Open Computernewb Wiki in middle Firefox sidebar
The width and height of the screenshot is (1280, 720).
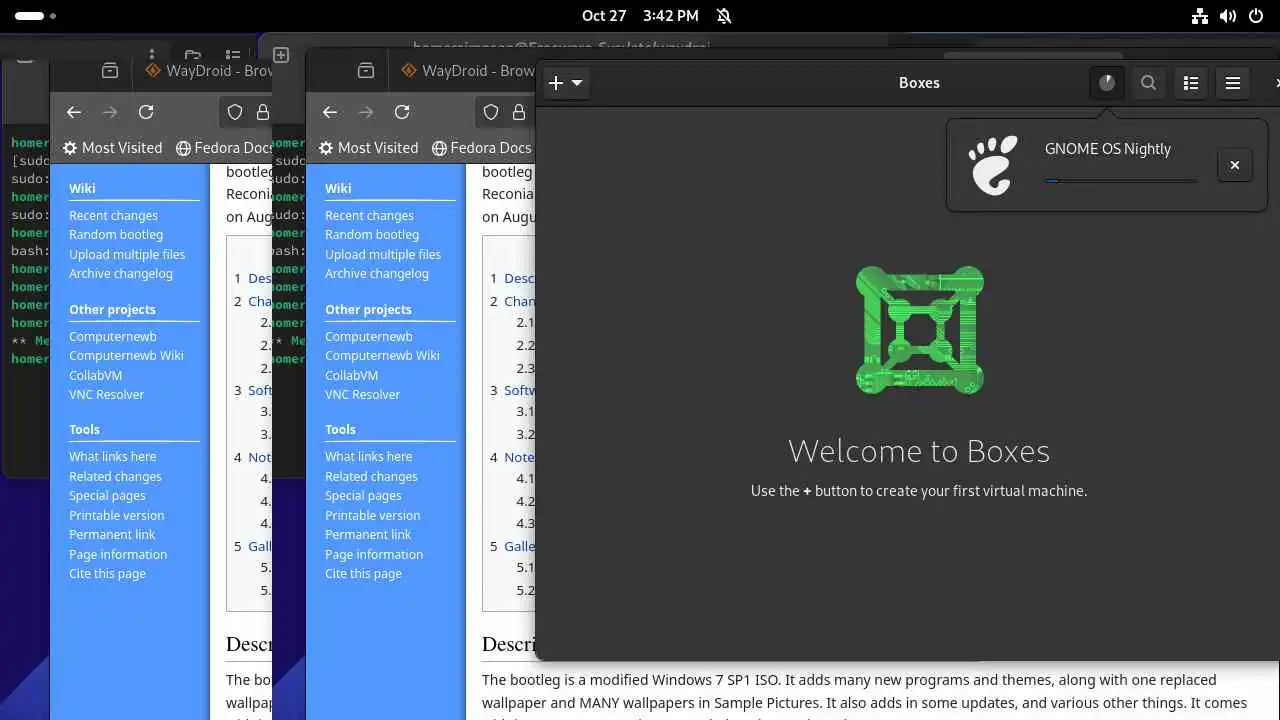tap(382, 356)
